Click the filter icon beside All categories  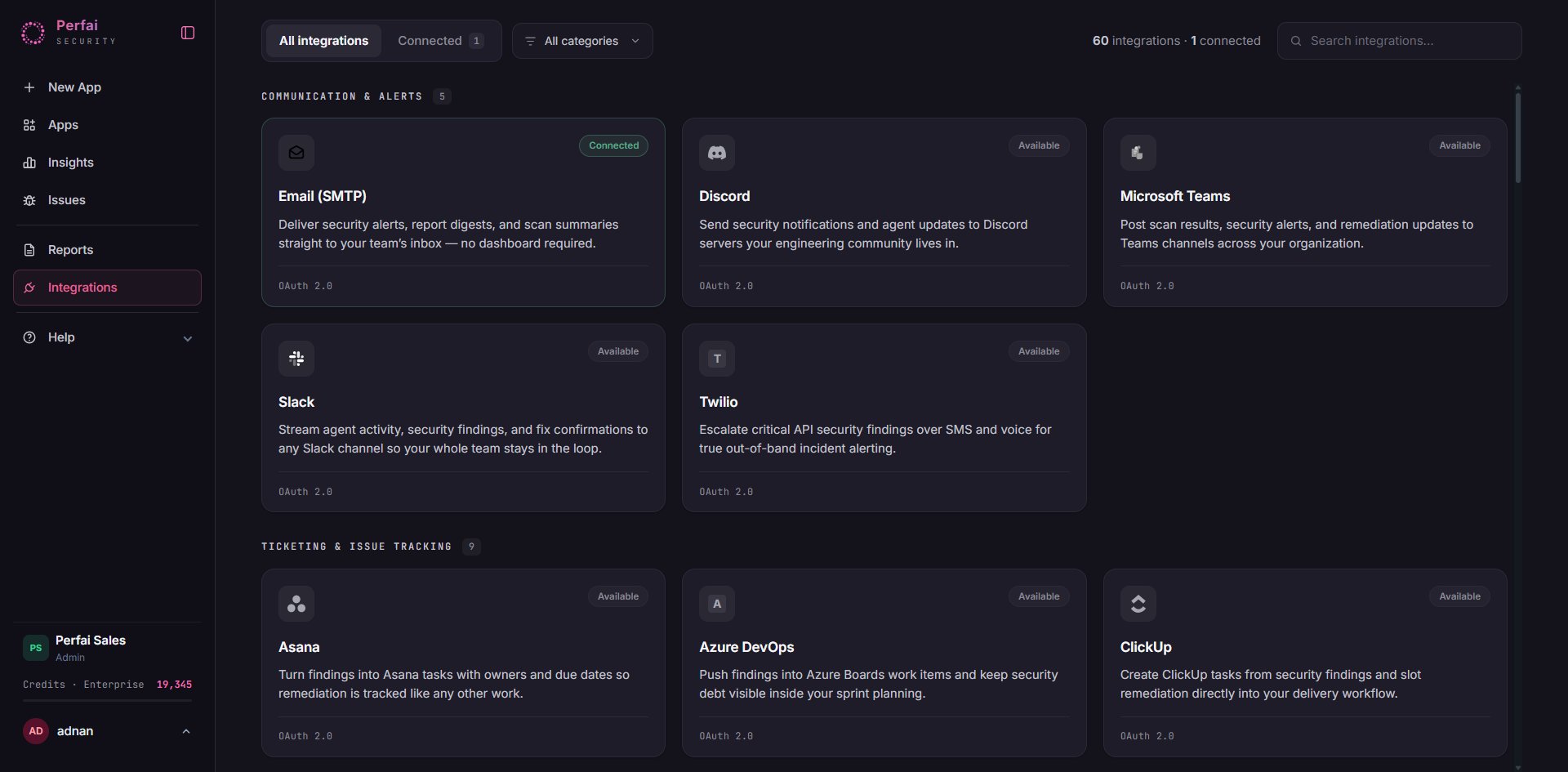point(530,41)
